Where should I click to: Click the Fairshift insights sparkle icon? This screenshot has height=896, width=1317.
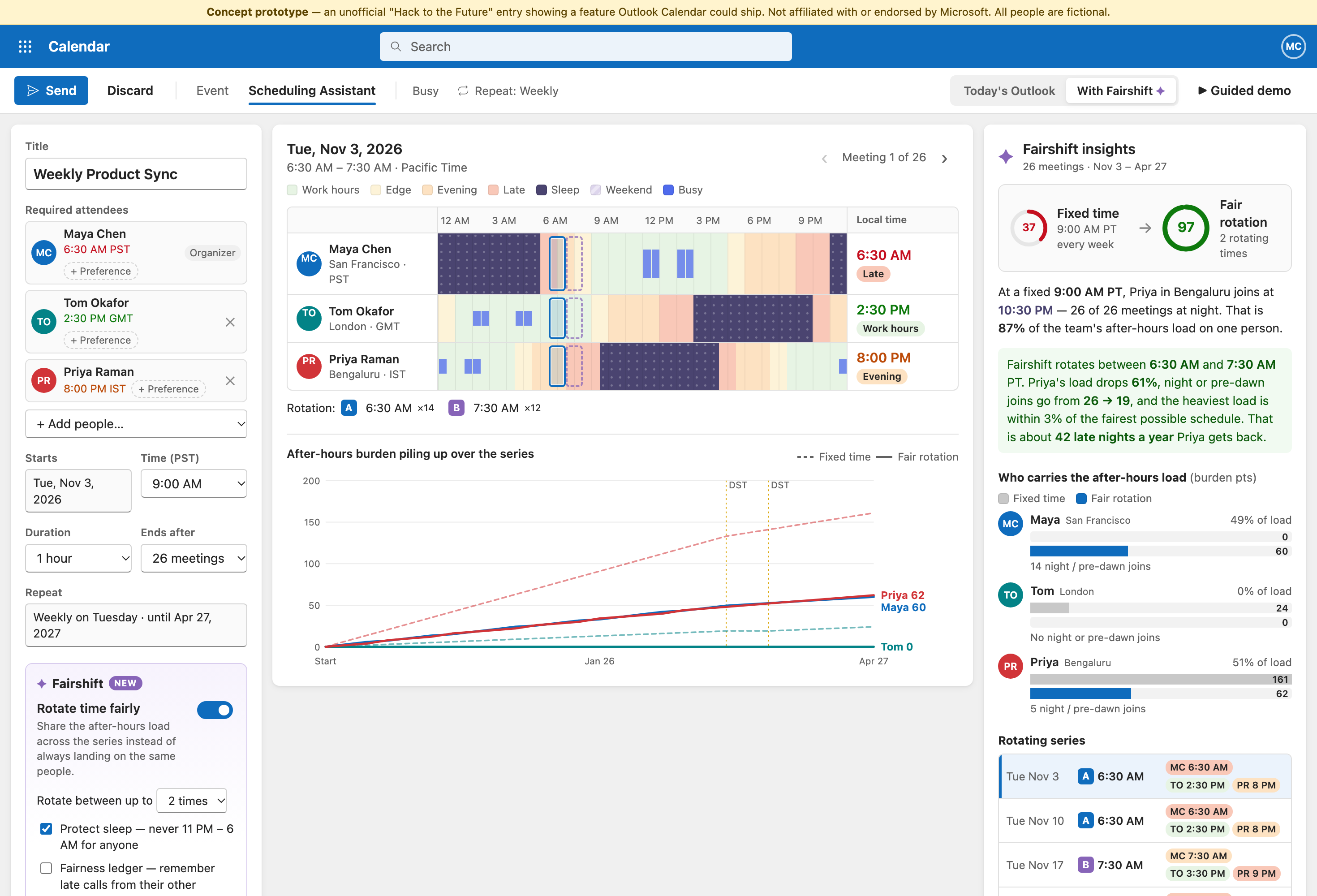pos(1006,156)
